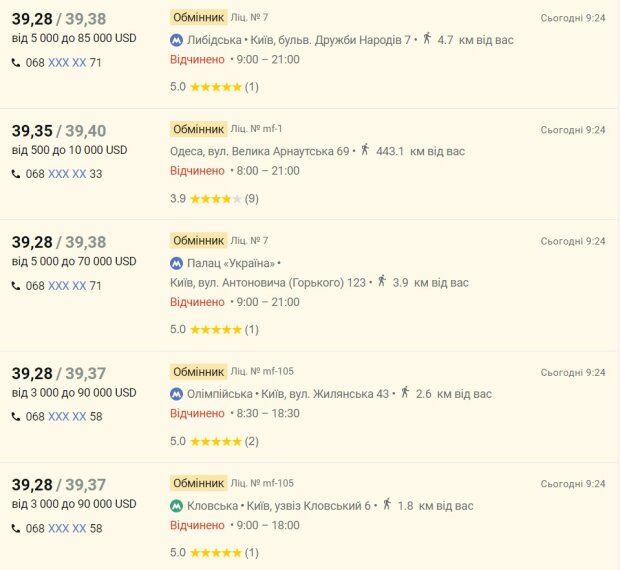Viewport: 620px width, 570px height.
Task: Click the metro icon next to Палац «Україна»
Action: pyautogui.click(x=177, y=264)
